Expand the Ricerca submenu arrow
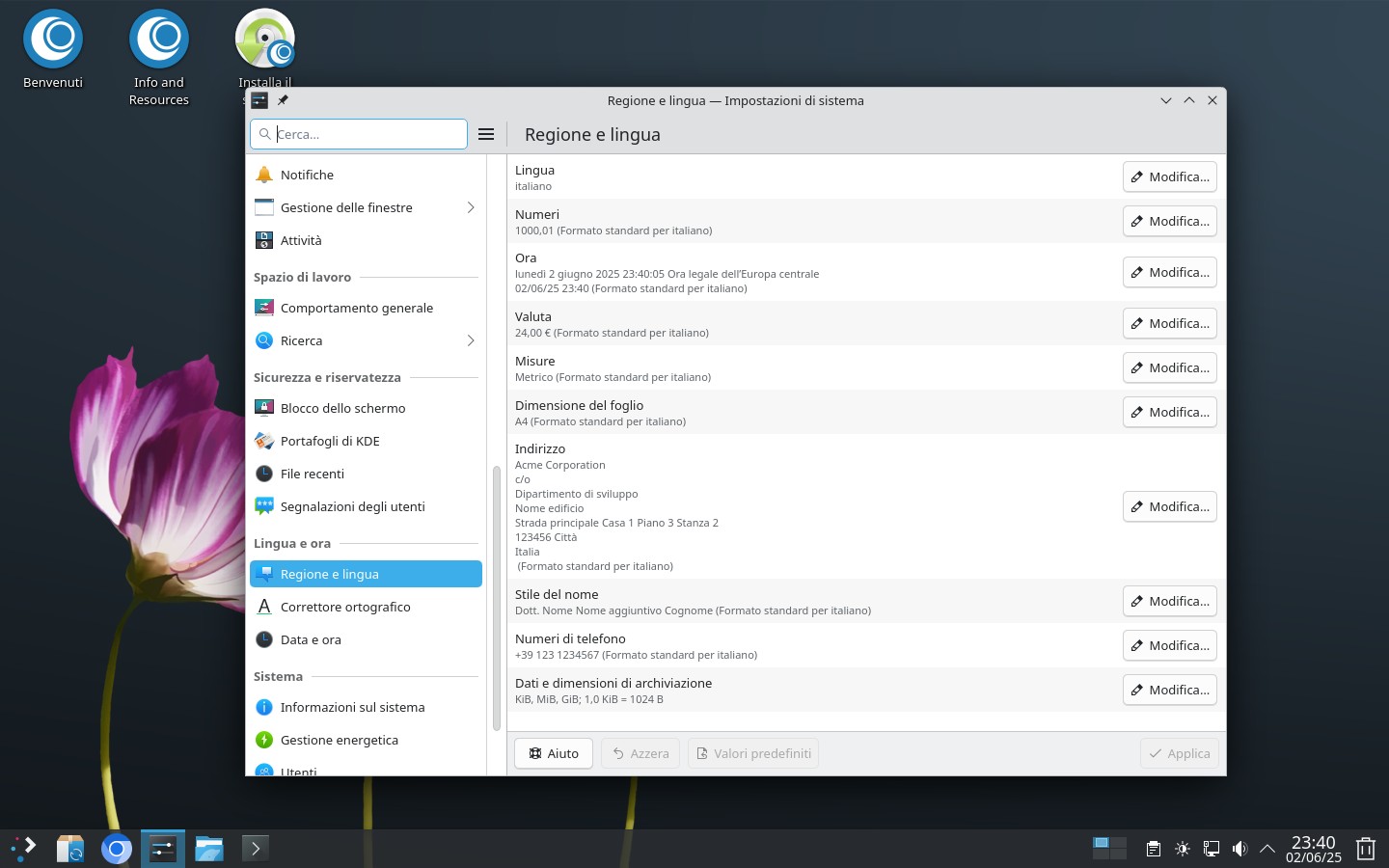This screenshot has width=1389, height=868. 471,340
